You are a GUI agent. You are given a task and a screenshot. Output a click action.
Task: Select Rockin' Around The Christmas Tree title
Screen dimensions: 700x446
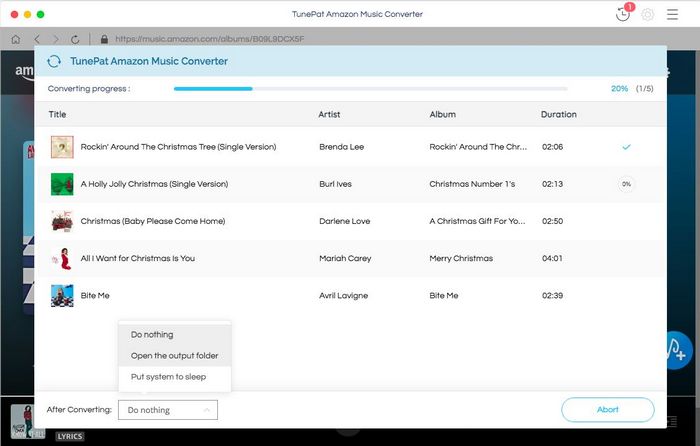click(178, 147)
